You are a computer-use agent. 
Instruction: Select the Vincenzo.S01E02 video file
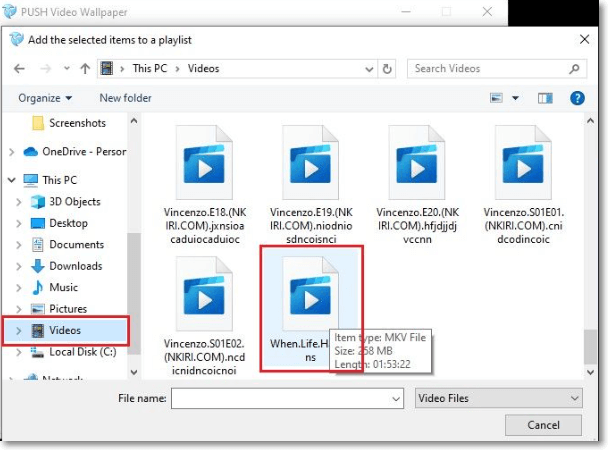[x=204, y=316]
